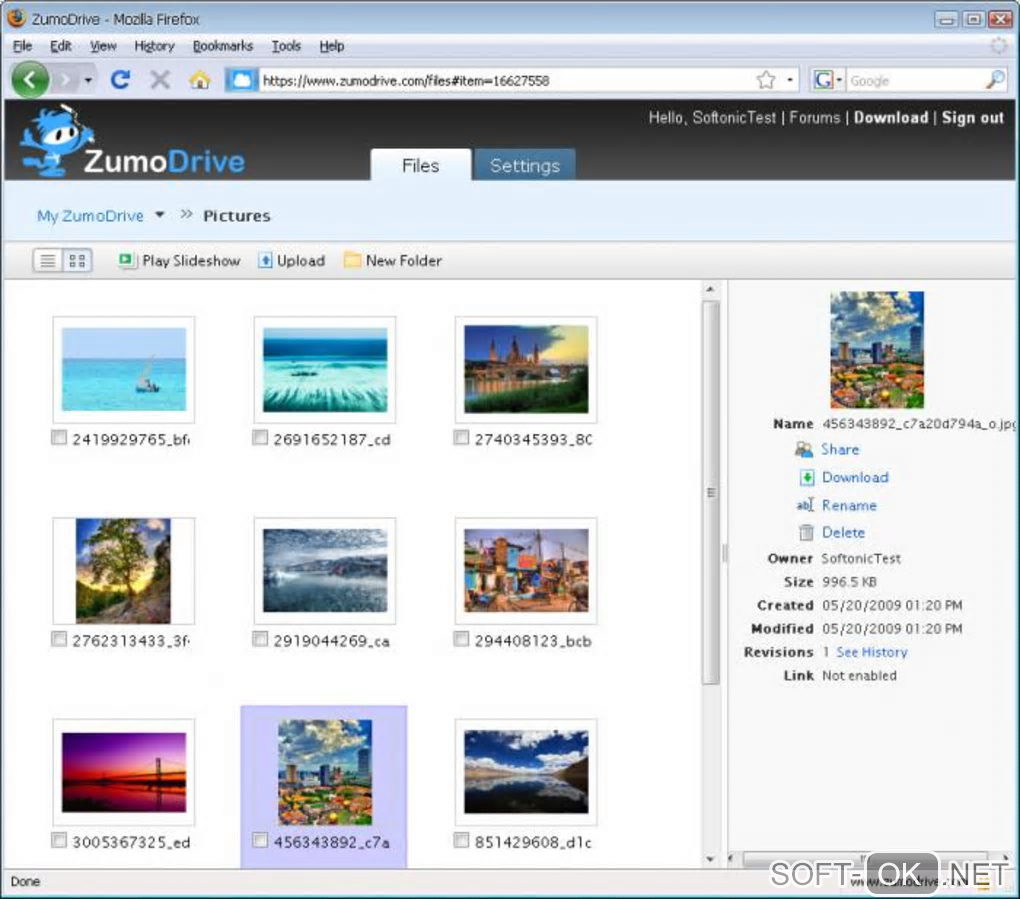The height and width of the screenshot is (899, 1020).
Task: Click the vertical scrollbar of file list
Action: pyautogui.click(x=711, y=492)
